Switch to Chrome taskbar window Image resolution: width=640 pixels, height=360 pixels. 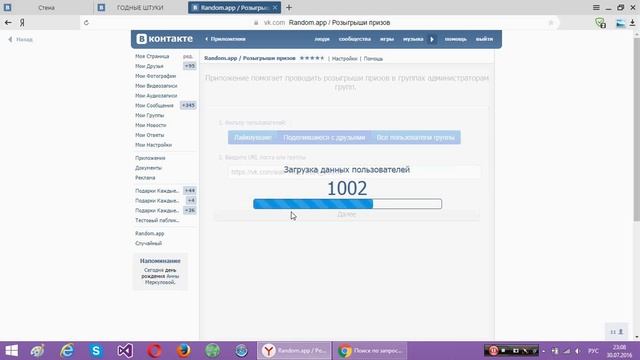tap(370, 351)
